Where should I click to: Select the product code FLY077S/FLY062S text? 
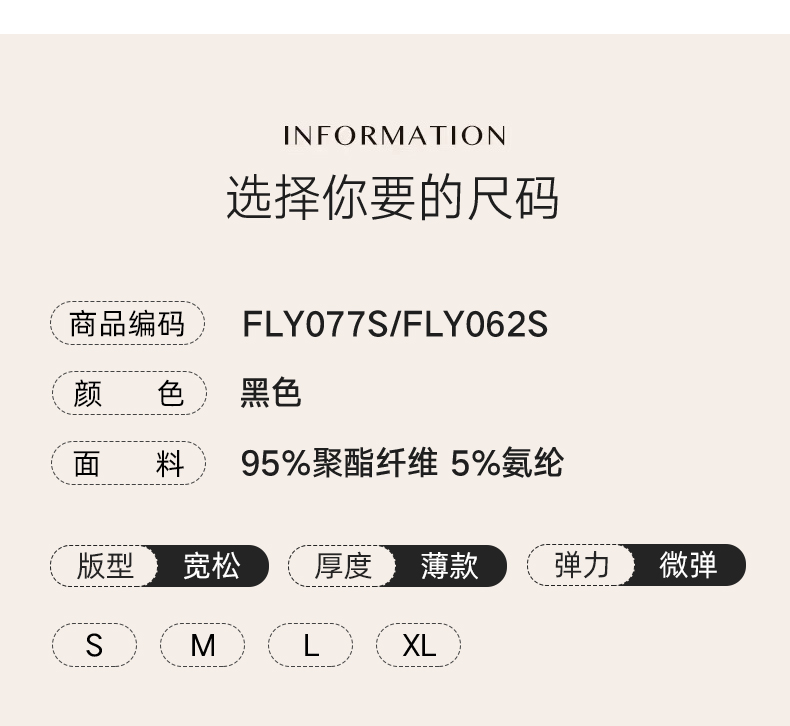pos(394,325)
